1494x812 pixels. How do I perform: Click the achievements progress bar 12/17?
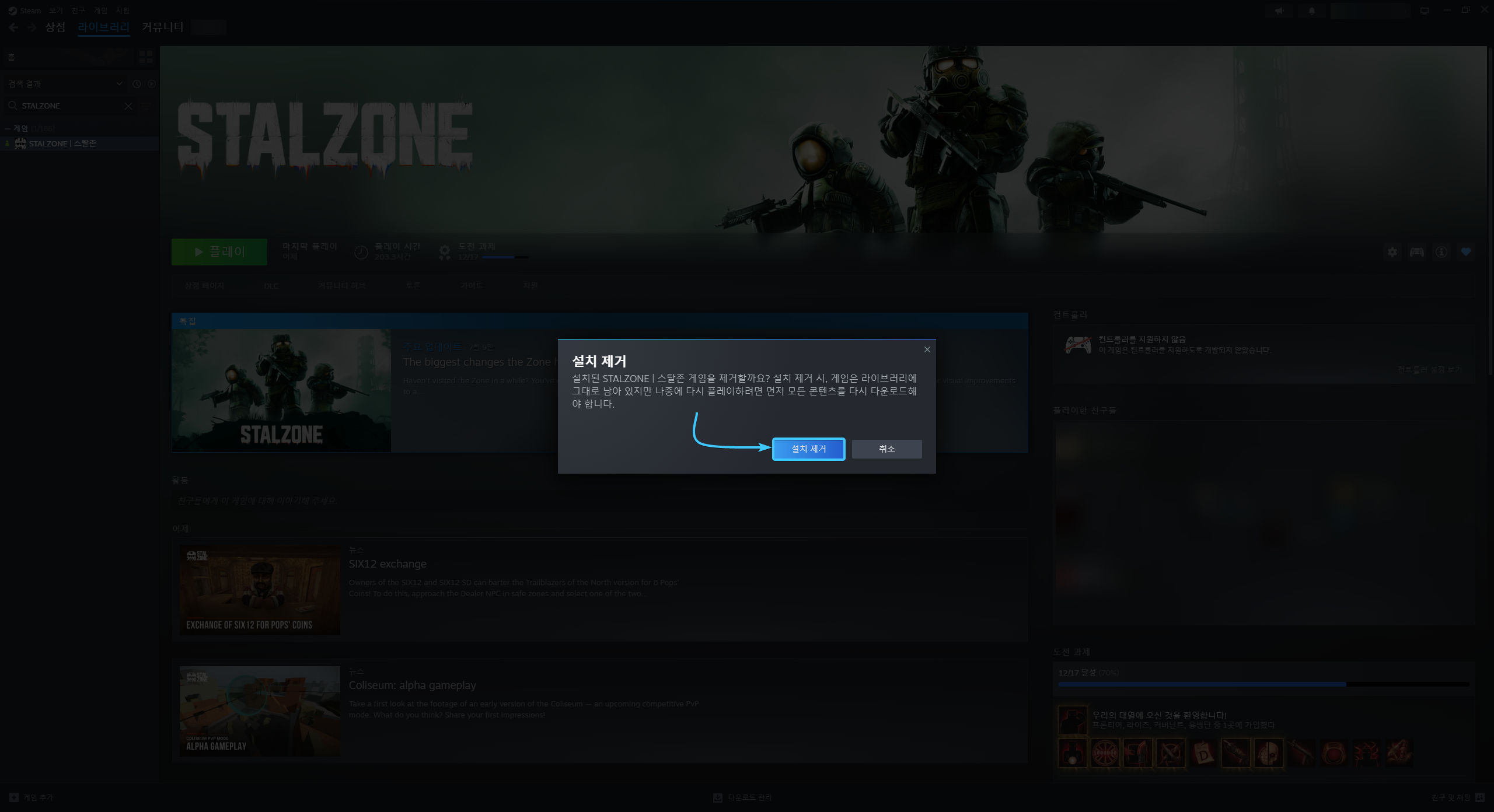pyautogui.click(x=505, y=257)
